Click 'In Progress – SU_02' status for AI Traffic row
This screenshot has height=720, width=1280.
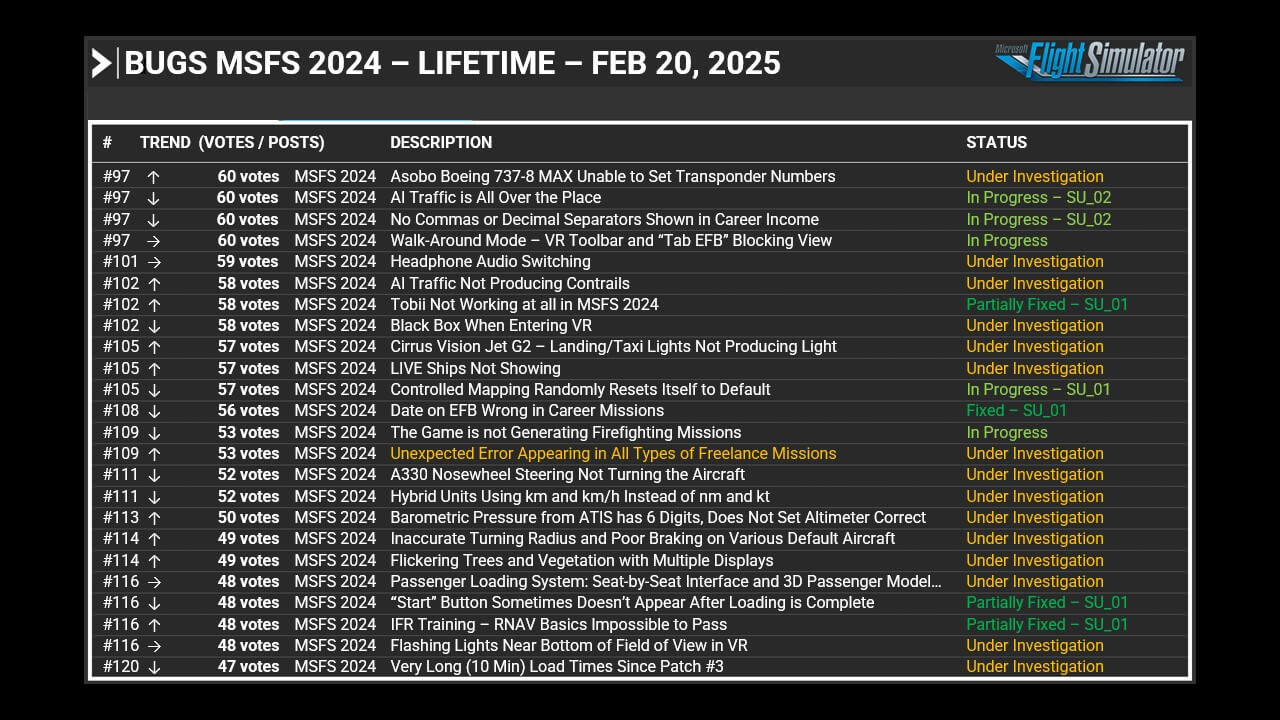coord(1039,198)
